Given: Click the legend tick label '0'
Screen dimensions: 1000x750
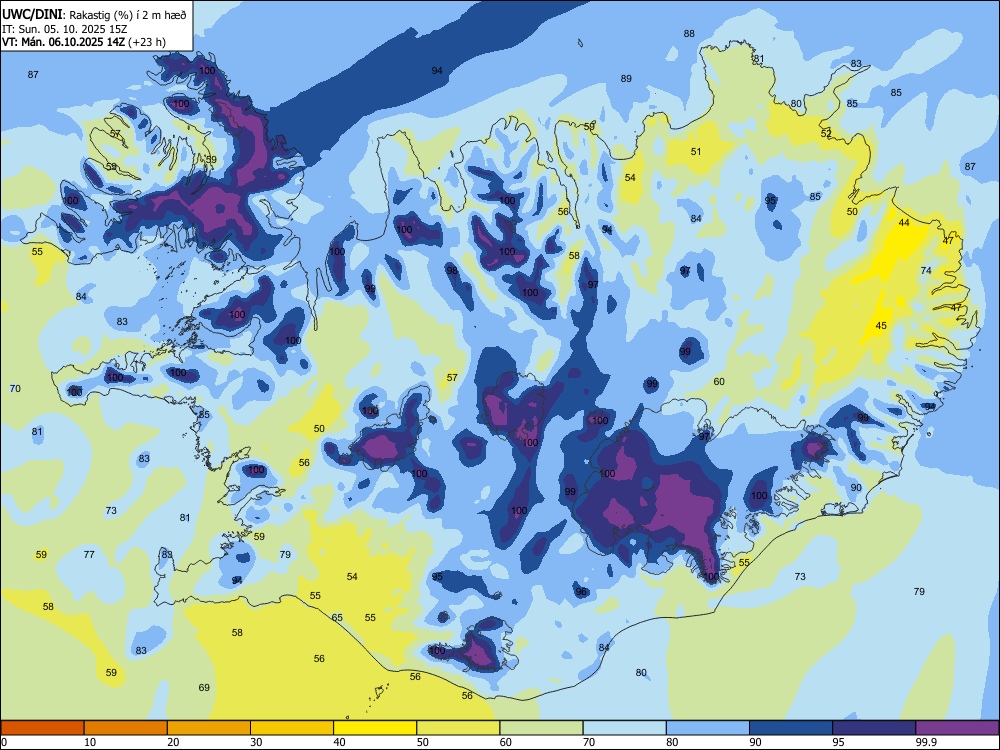Looking at the screenshot, I should coord(4,742).
